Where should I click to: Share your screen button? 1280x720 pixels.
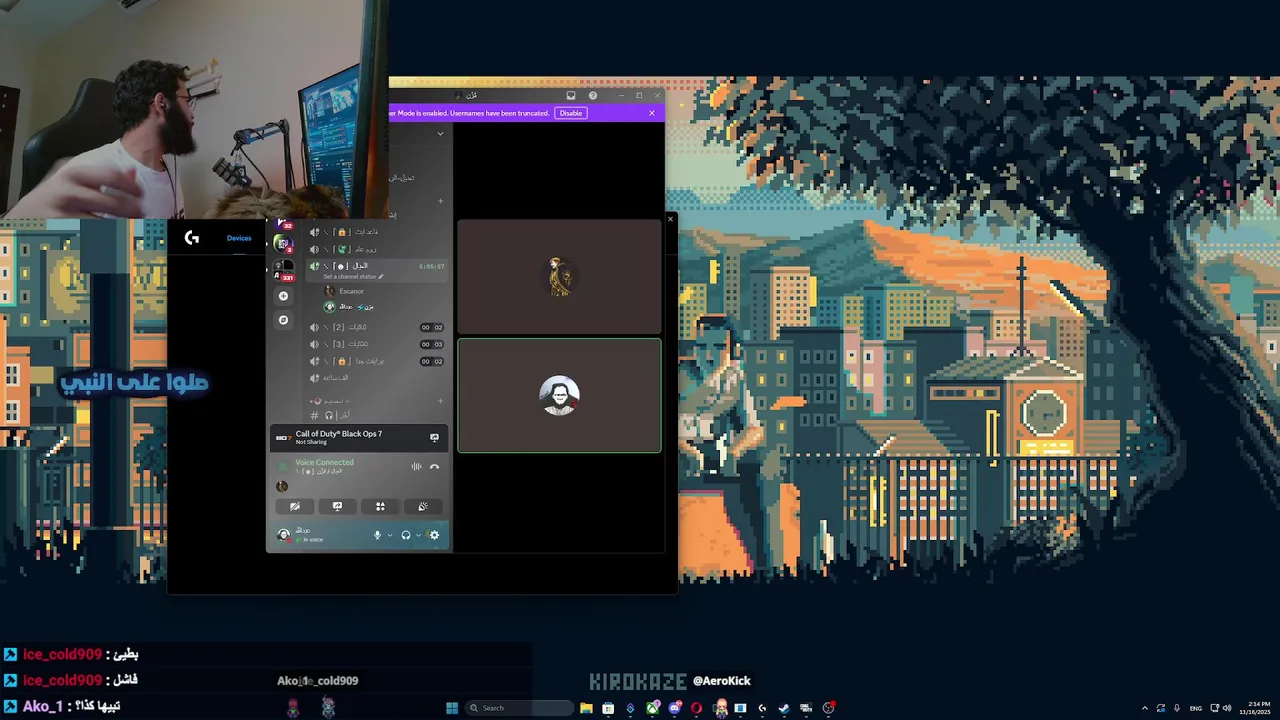click(x=337, y=507)
